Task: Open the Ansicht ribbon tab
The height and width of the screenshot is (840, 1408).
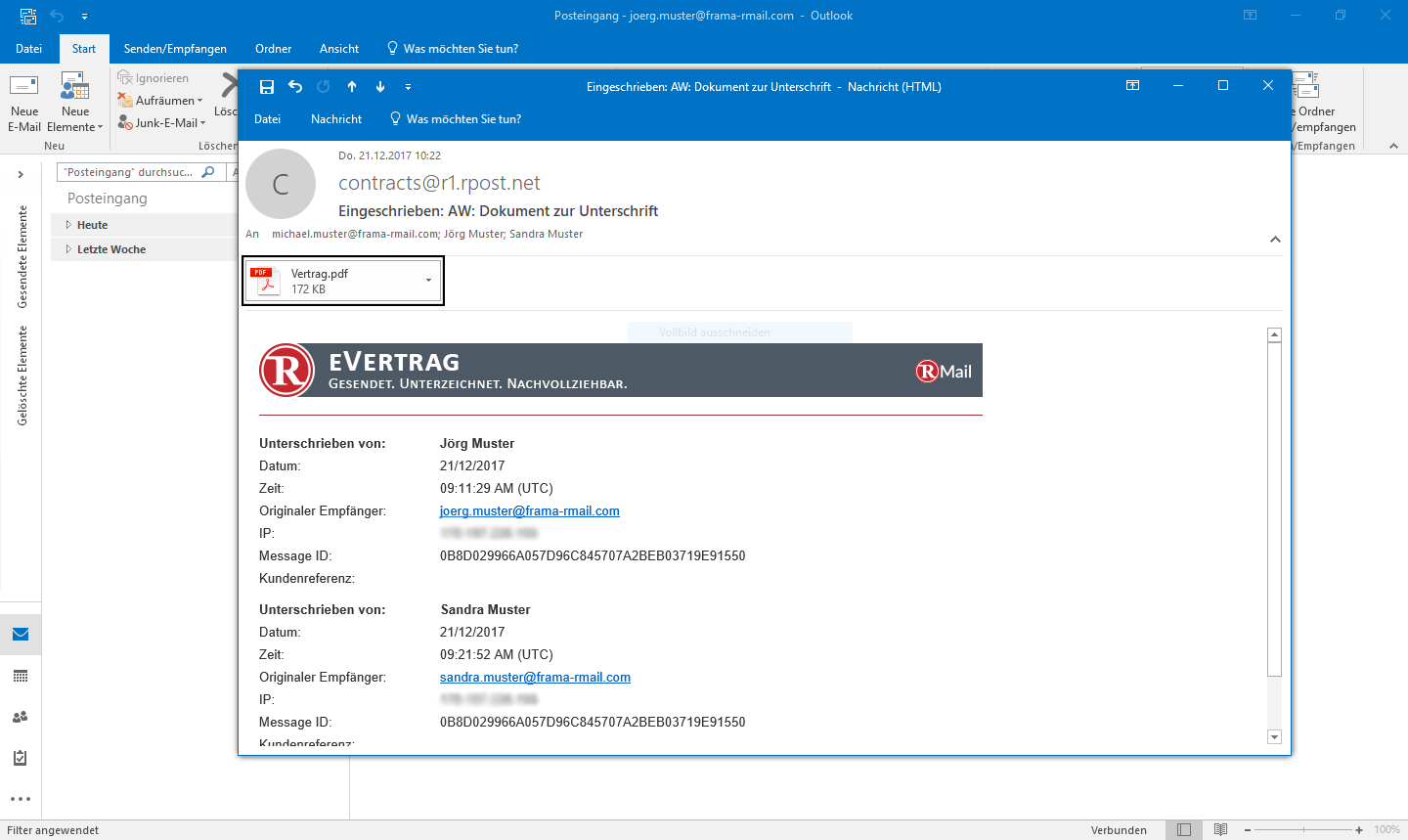Action: [x=339, y=49]
